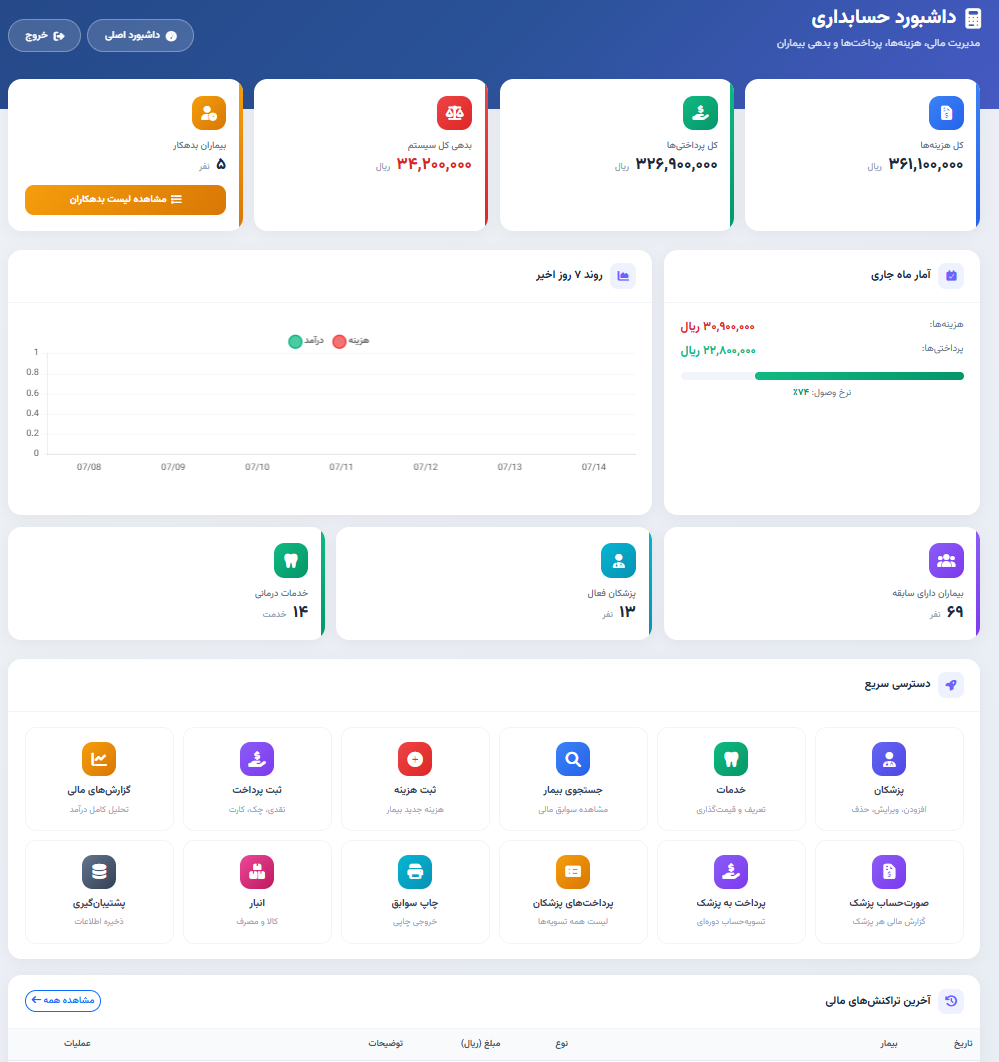The image size is (999, 1062).
Task: Toggle the درآمد series in chart legend
Action: pyautogui.click(x=306, y=341)
